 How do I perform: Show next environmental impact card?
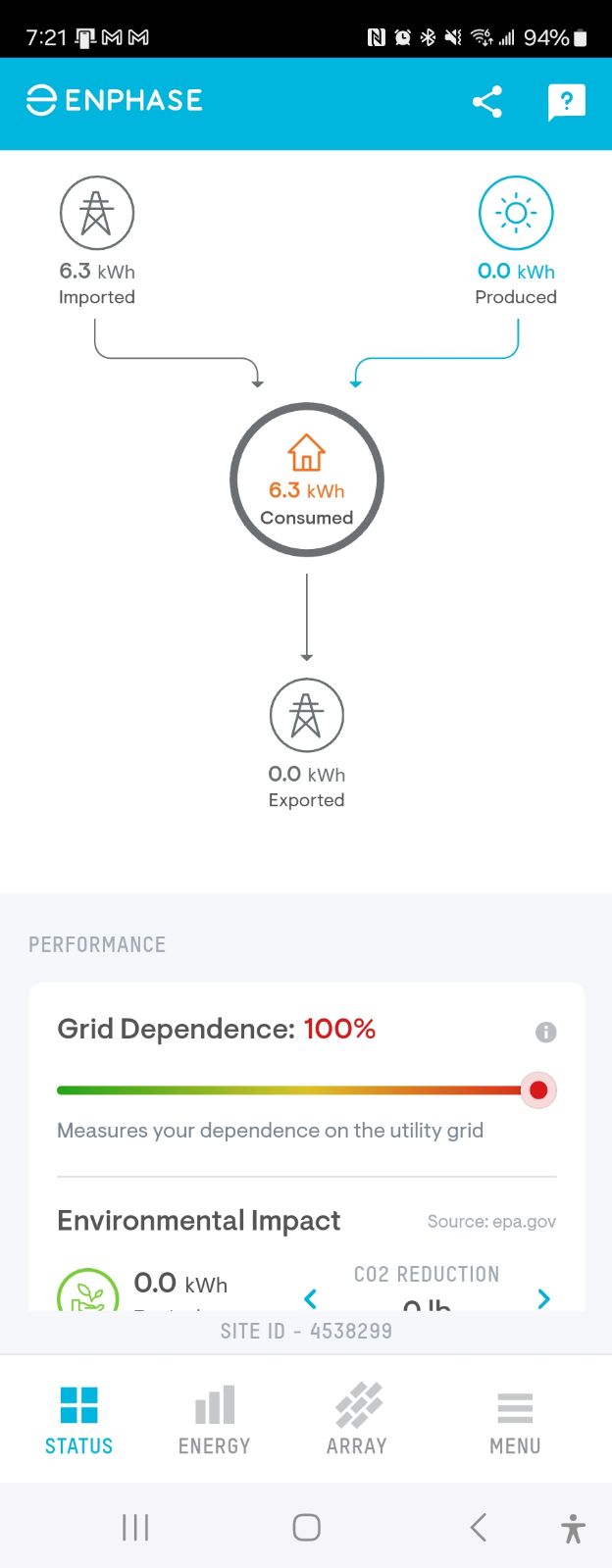[x=544, y=1298]
